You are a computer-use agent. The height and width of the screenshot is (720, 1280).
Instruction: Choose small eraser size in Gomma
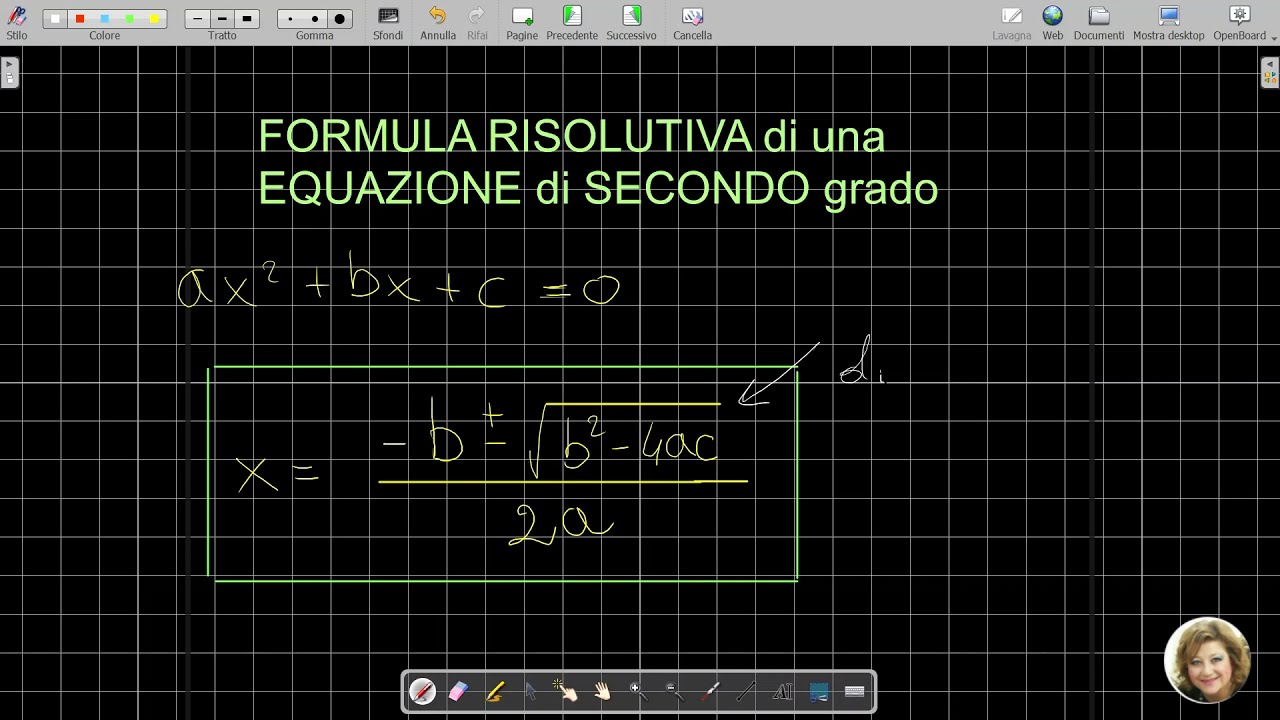pos(290,18)
